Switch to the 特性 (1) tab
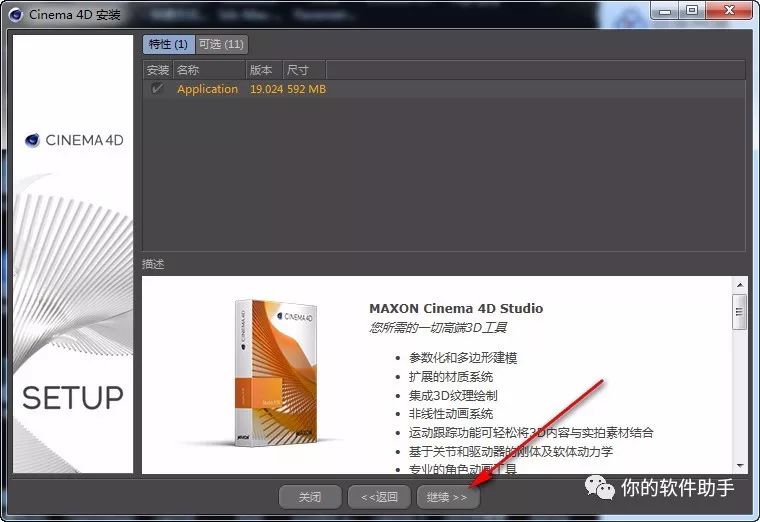 pos(168,44)
